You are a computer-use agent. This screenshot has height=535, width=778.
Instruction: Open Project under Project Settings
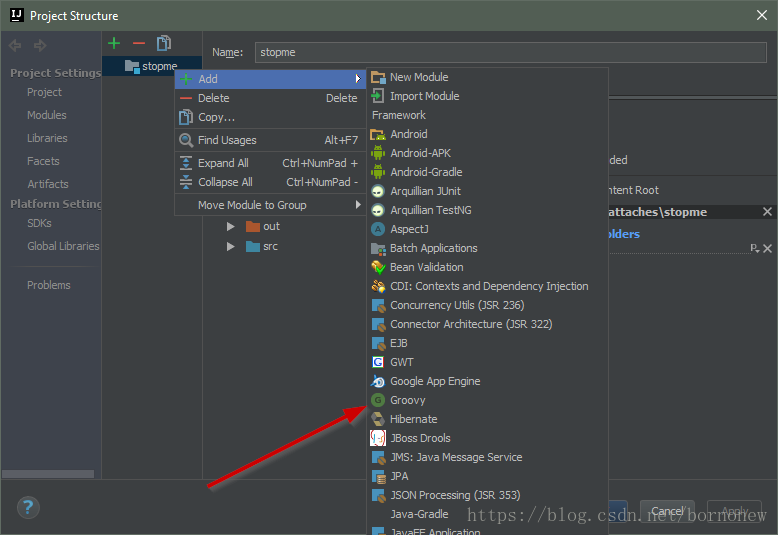(44, 92)
